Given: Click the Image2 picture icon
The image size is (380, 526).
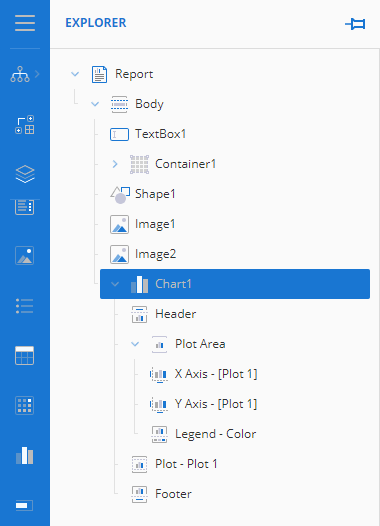Looking at the screenshot, I should coord(119,254).
